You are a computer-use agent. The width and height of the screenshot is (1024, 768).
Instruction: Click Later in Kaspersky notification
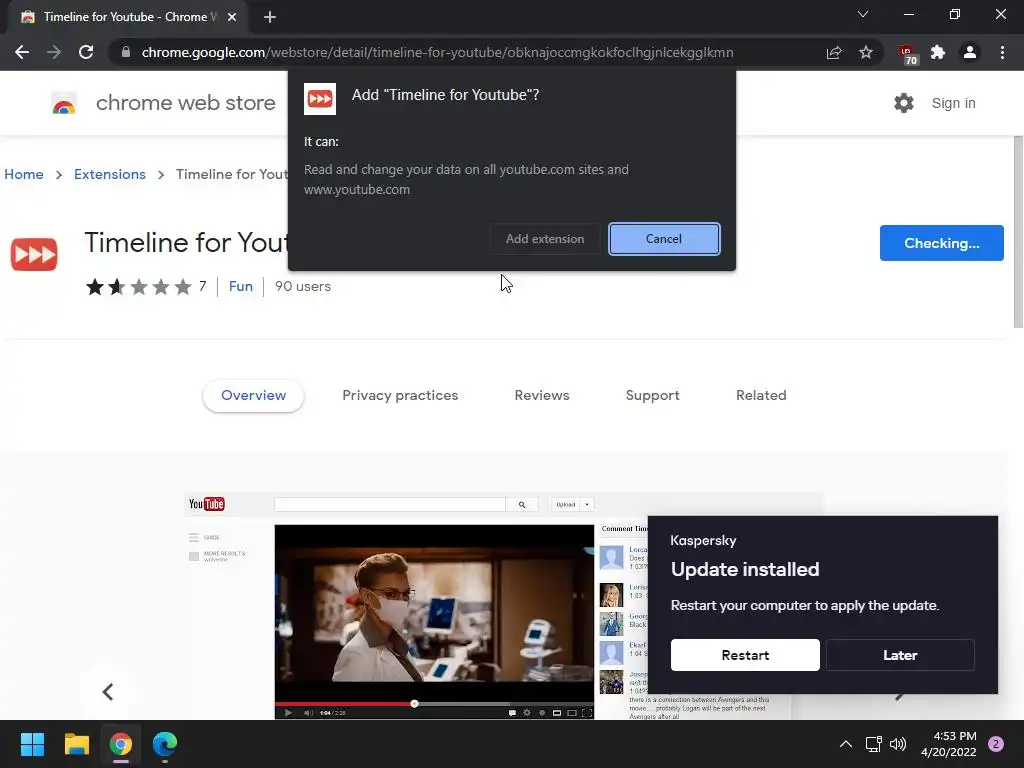[900, 655]
